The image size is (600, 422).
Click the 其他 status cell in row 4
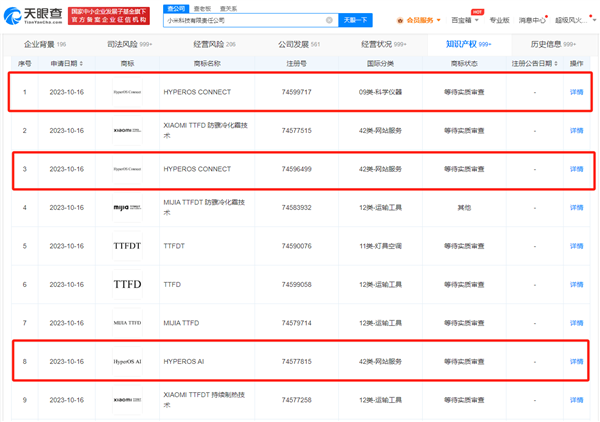464,208
